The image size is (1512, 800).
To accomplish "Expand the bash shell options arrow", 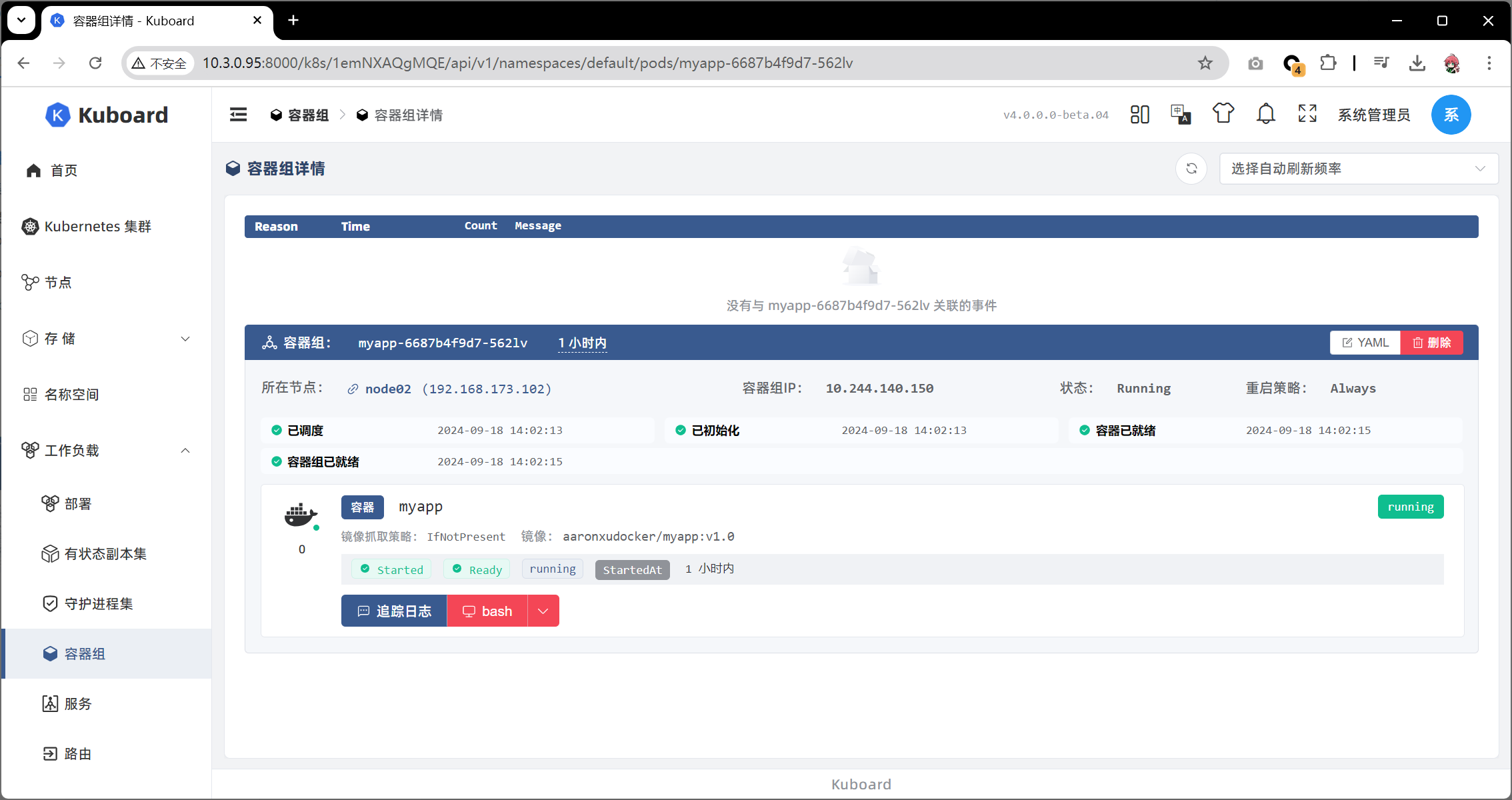I will pos(543,611).
